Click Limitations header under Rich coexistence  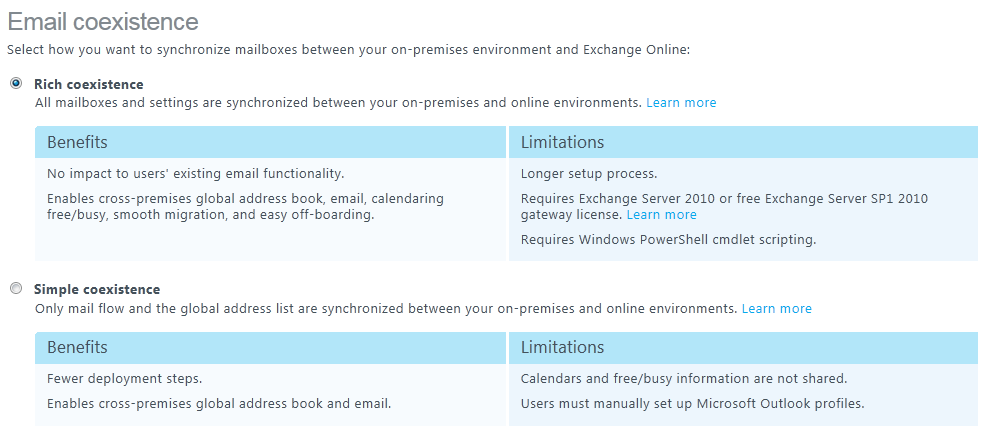pos(562,142)
